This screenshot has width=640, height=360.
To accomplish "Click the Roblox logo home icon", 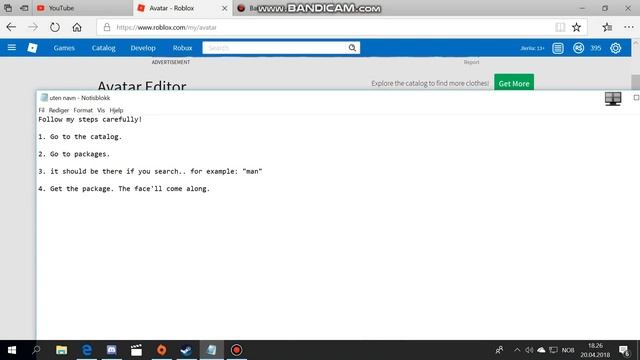I will click(32, 48).
